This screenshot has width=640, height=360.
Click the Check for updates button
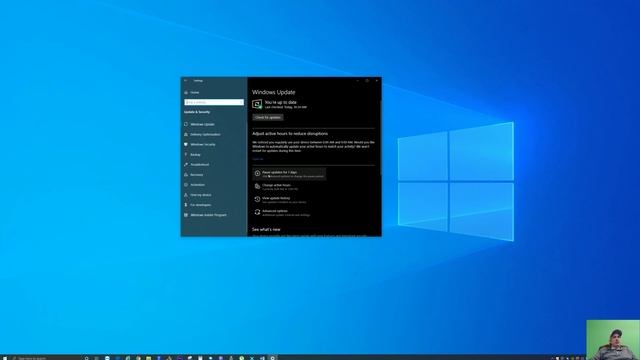click(268, 118)
